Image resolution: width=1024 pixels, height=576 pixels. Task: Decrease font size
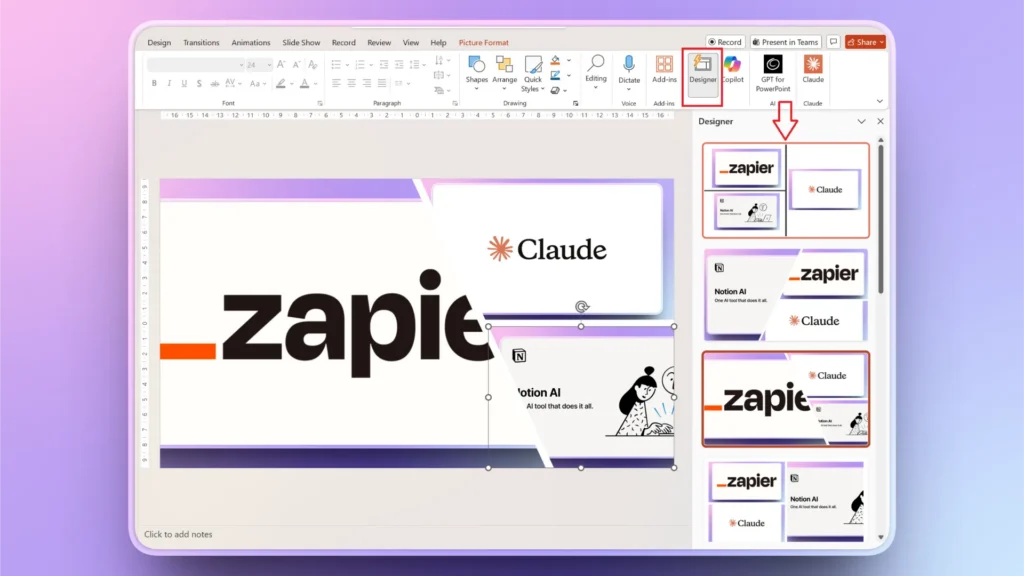296,65
